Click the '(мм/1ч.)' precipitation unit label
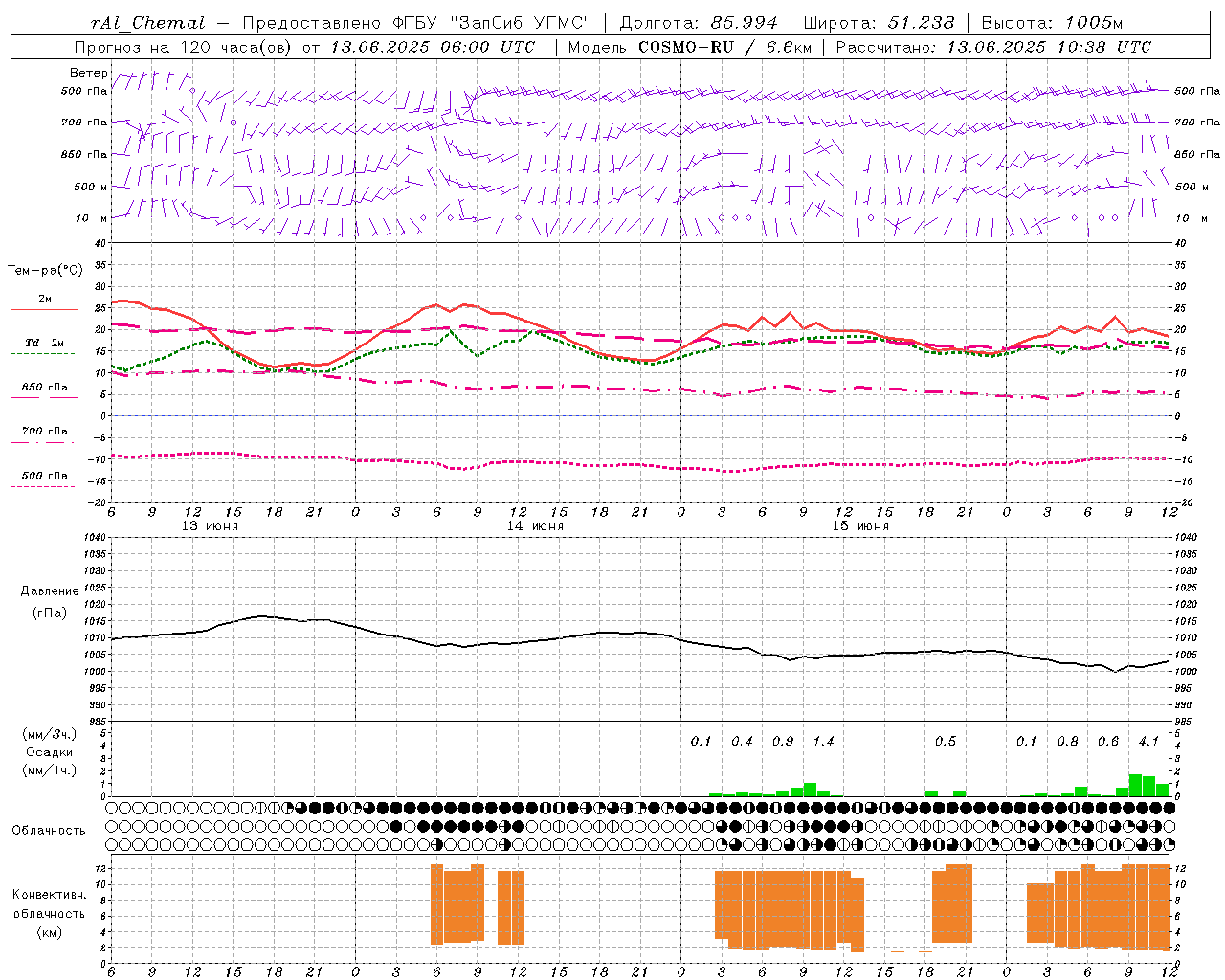1225x980 pixels. pyautogui.click(x=50, y=770)
